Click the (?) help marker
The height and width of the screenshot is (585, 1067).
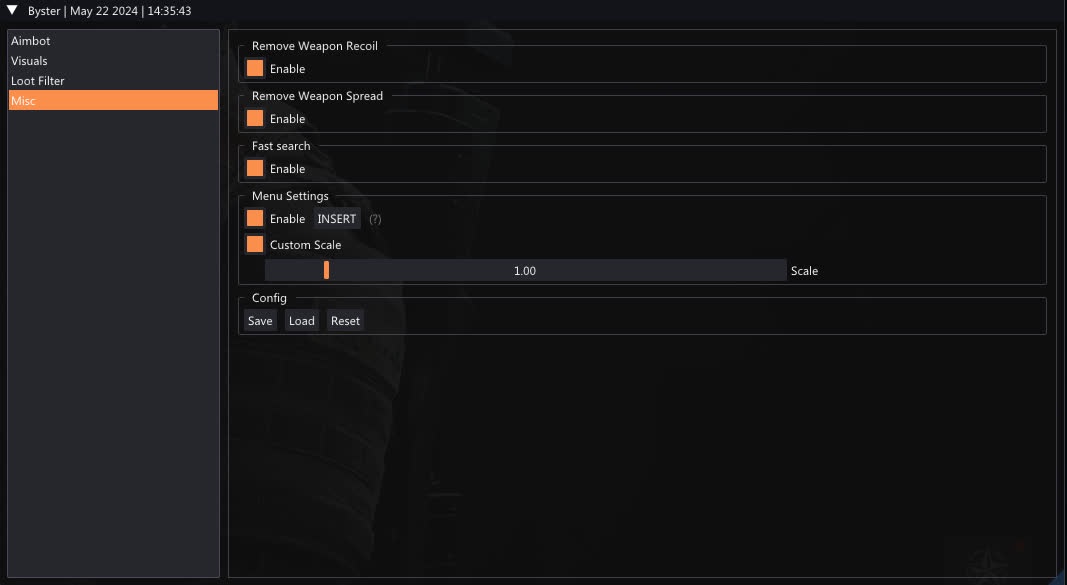tap(375, 219)
